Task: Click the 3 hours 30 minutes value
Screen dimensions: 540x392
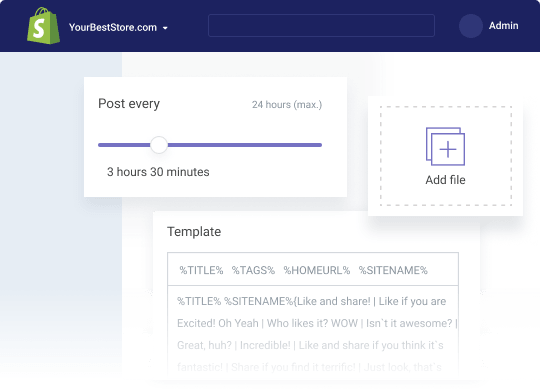Action: pyautogui.click(x=158, y=172)
